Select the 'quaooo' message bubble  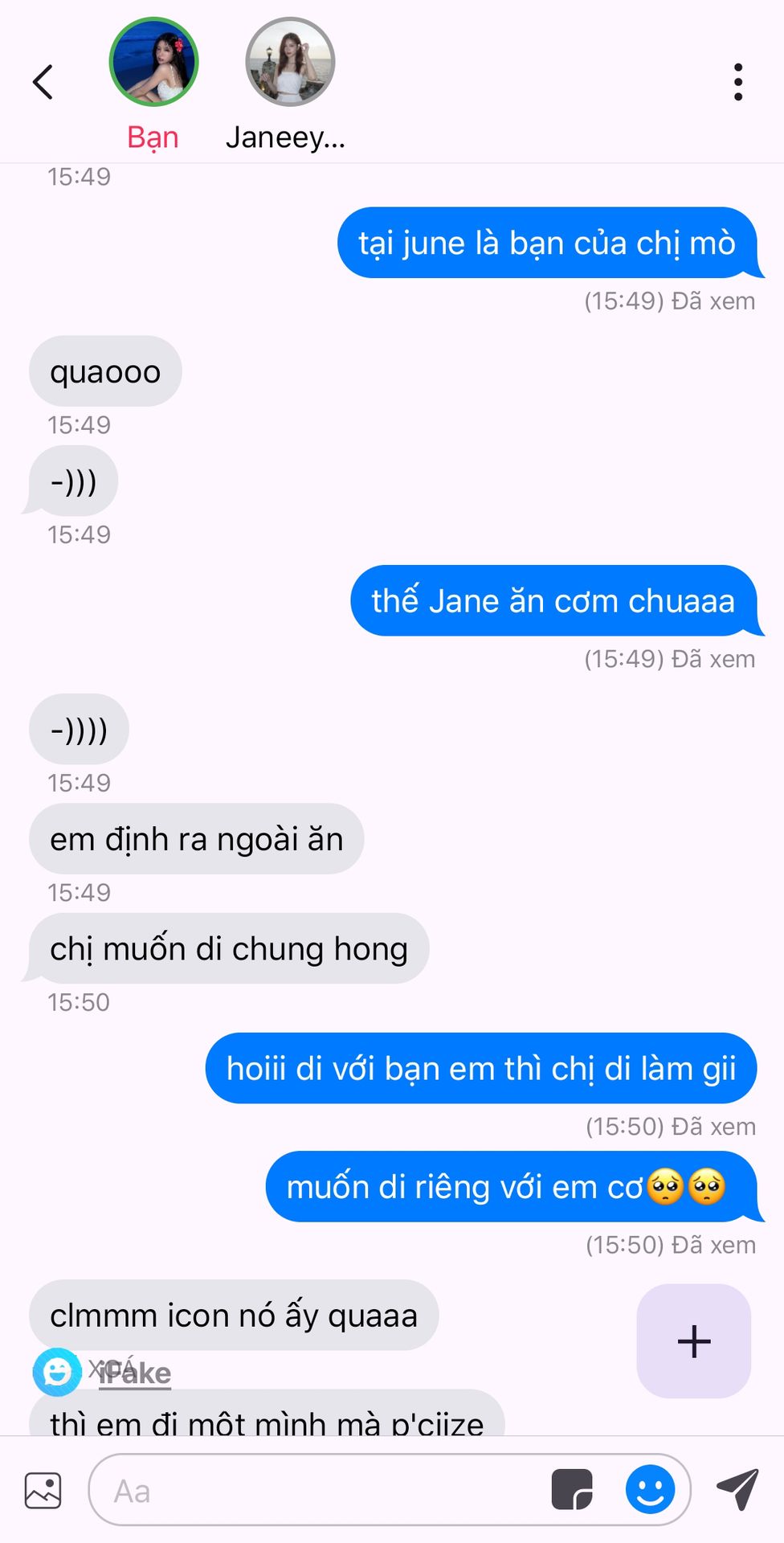tap(105, 371)
